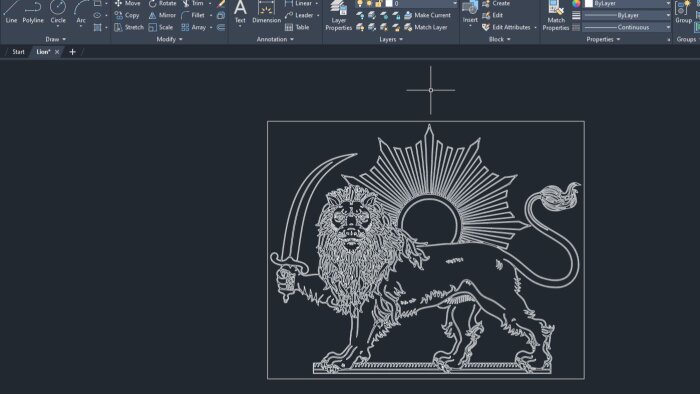Click the Match Layer button
The height and width of the screenshot is (394, 700).
tap(425, 27)
